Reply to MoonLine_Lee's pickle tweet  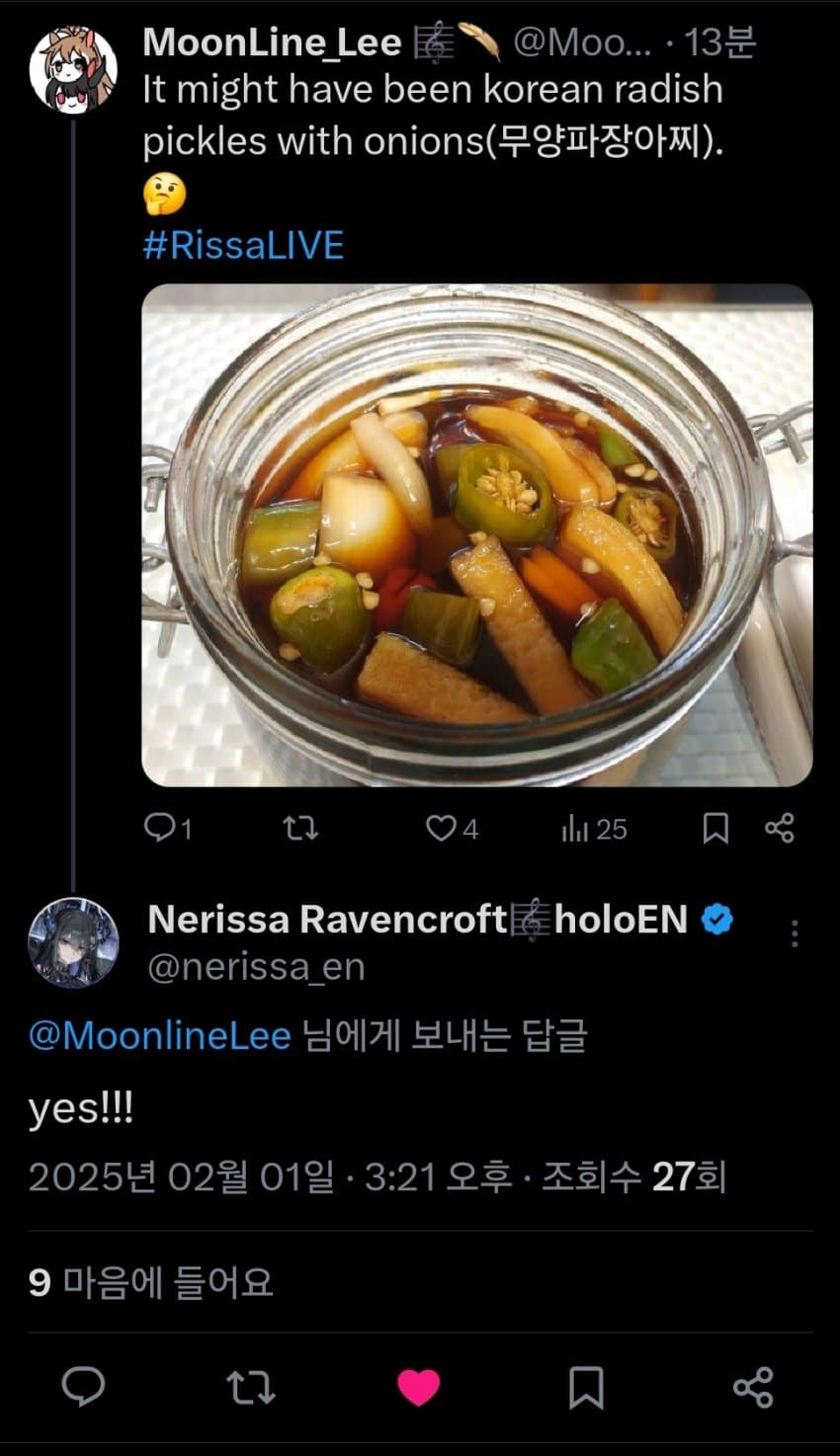[161, 828]
